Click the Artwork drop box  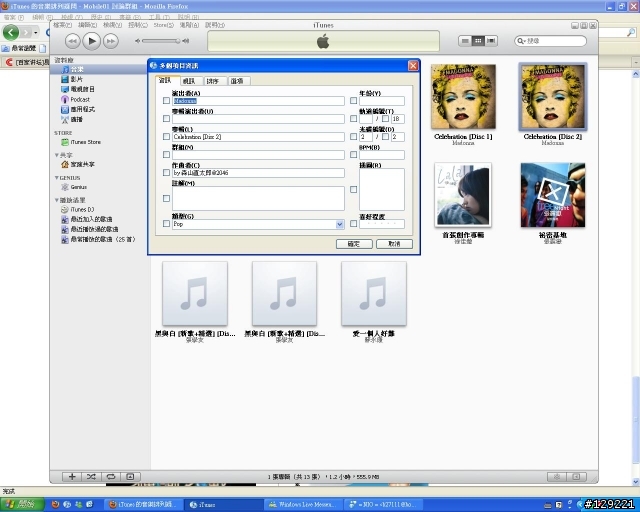tap(382, 189)
